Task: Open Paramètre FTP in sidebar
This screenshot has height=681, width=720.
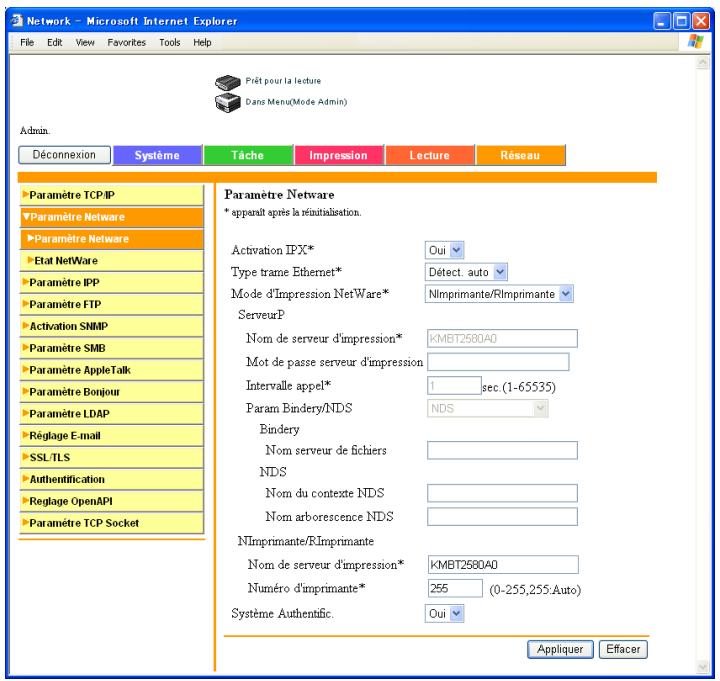Action: pos(112,304)
